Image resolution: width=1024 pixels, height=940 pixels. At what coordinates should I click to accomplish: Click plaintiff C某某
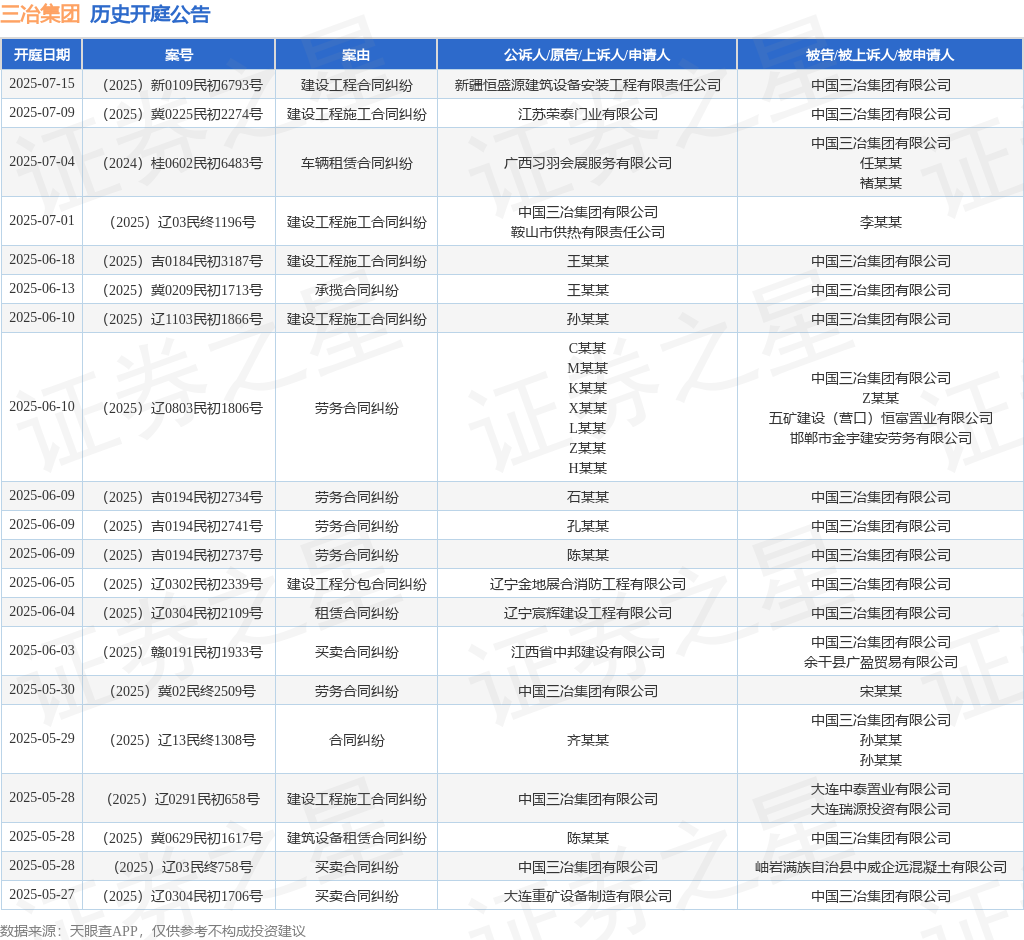pyautogui.click(x=587, y=348)
